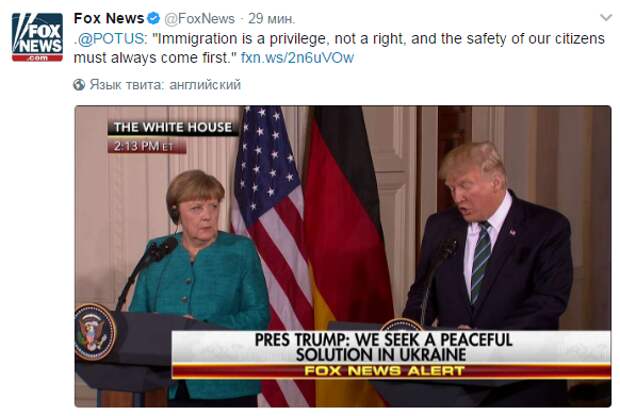Click the 2:13 PM ET time stamp overlay
The width and height of the screenshot is (620, 416).
pos(147,146)
